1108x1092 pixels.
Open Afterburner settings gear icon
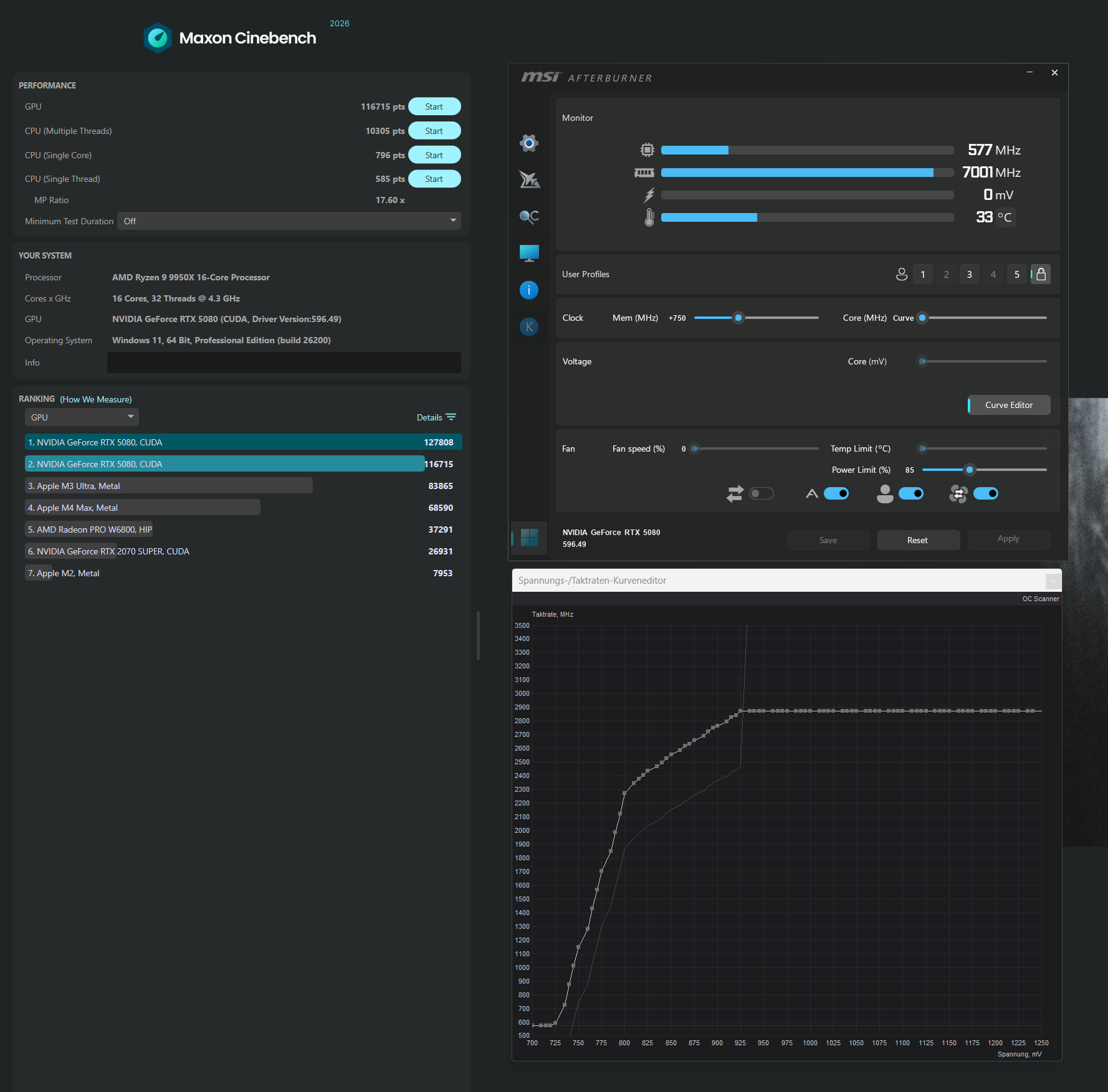(x=529, y=143)
